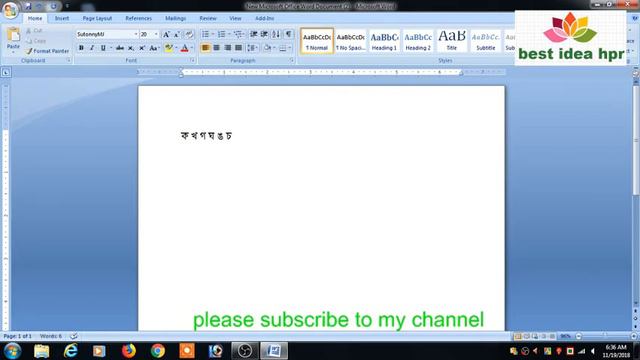
Task: Redo using the Quick Access Toolbar
Action: click(53, 6)
